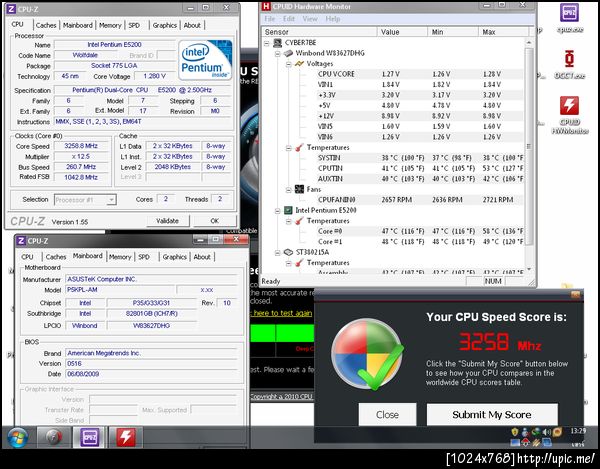Image resolution: width=600 pixels, height=469 pixels.
Task: Open the Edit menu in Hardware Monitor
Action: pyautogui.click(x=289, y=19)
